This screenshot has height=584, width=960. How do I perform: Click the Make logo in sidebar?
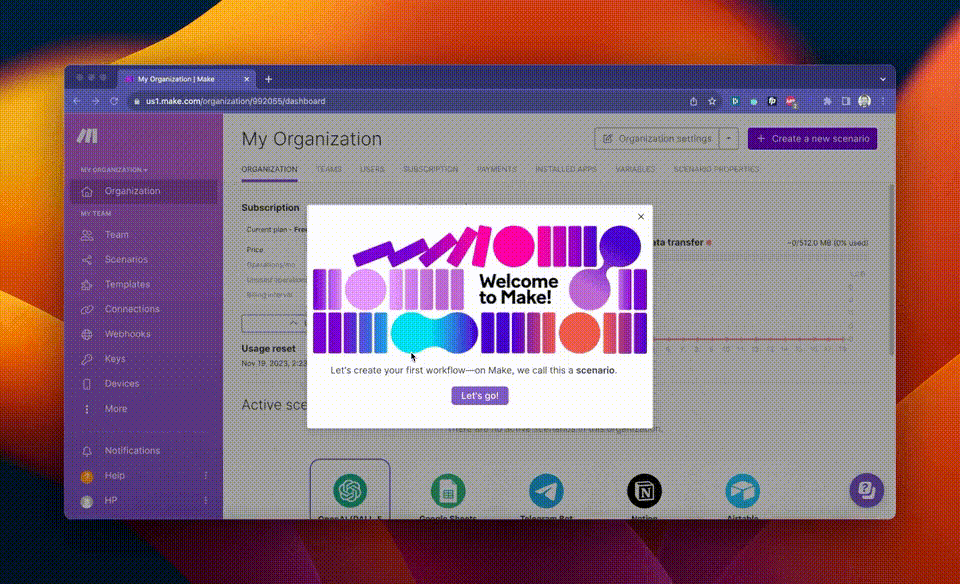88,136
